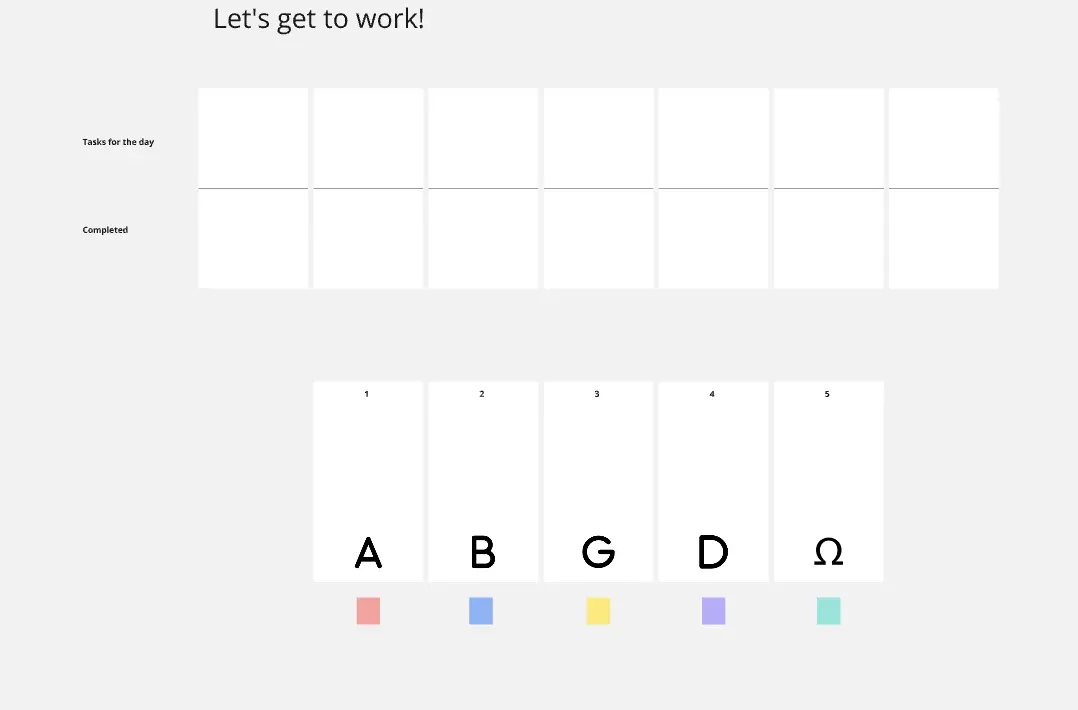
Task: Select the yellow sticky note square
Action: pos(598,611)
